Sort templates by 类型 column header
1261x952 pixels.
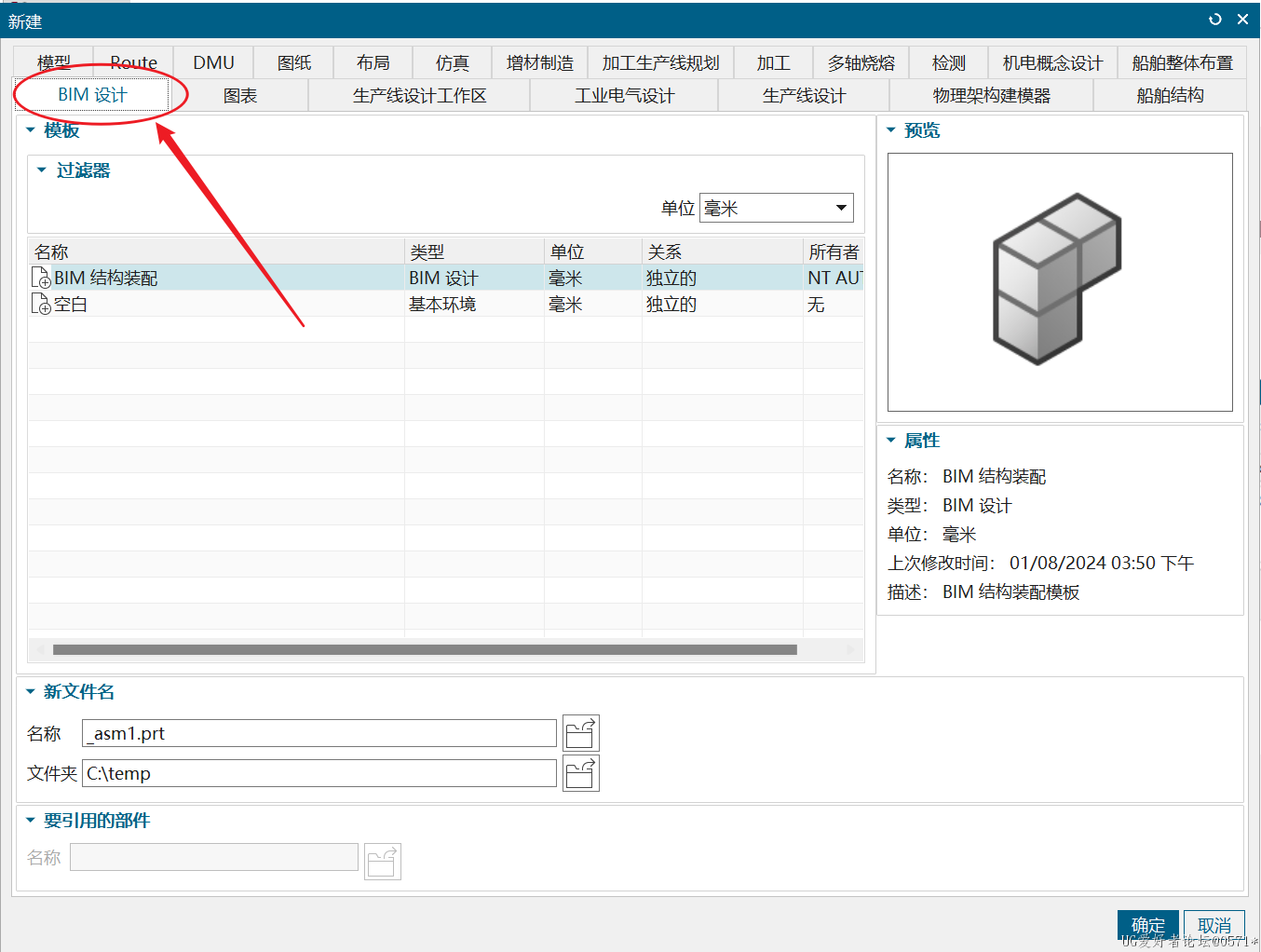pyautogui.click(x=474, y=252)
